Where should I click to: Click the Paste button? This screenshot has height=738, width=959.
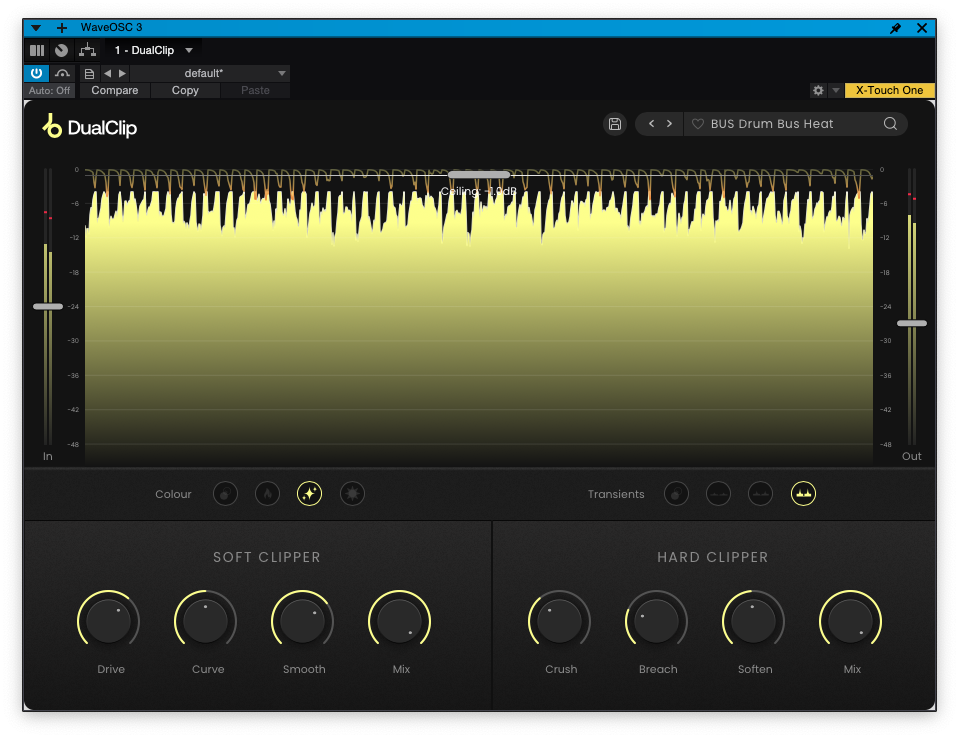click(x=255, y=90)
